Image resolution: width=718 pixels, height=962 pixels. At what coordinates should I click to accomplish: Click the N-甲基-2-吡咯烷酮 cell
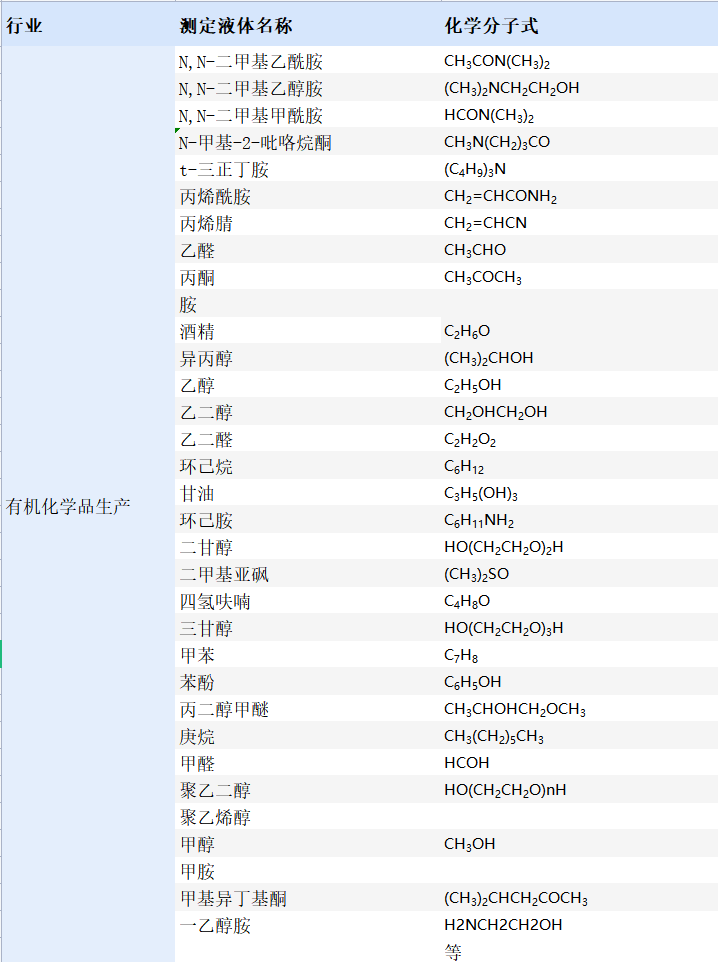coord(306,143)
